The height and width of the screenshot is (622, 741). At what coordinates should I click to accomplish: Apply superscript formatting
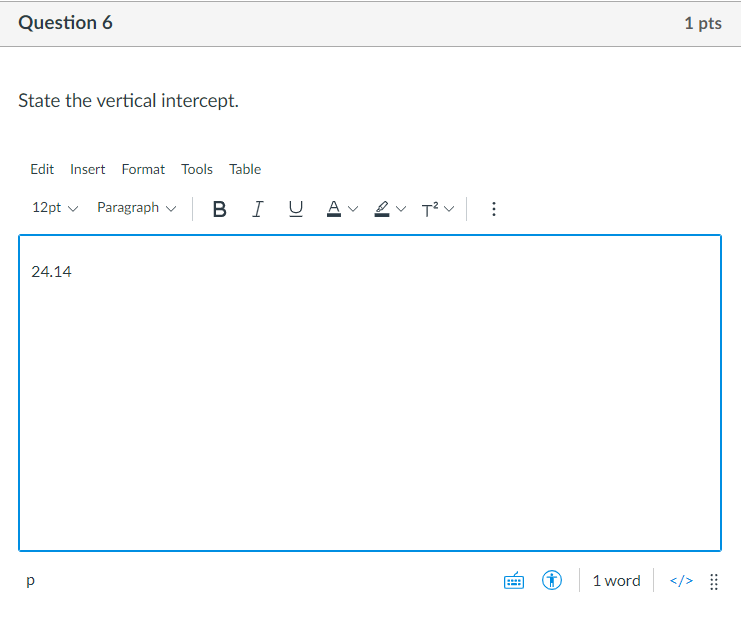click(x=430, y=208)
